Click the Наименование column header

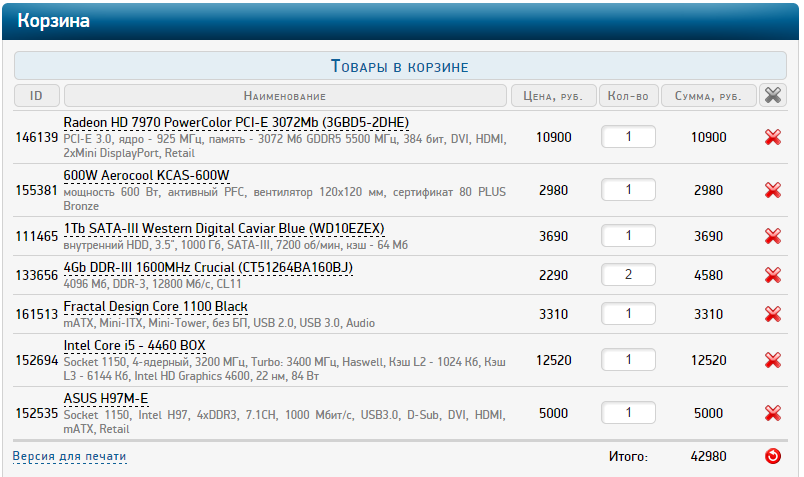point(285,96)
